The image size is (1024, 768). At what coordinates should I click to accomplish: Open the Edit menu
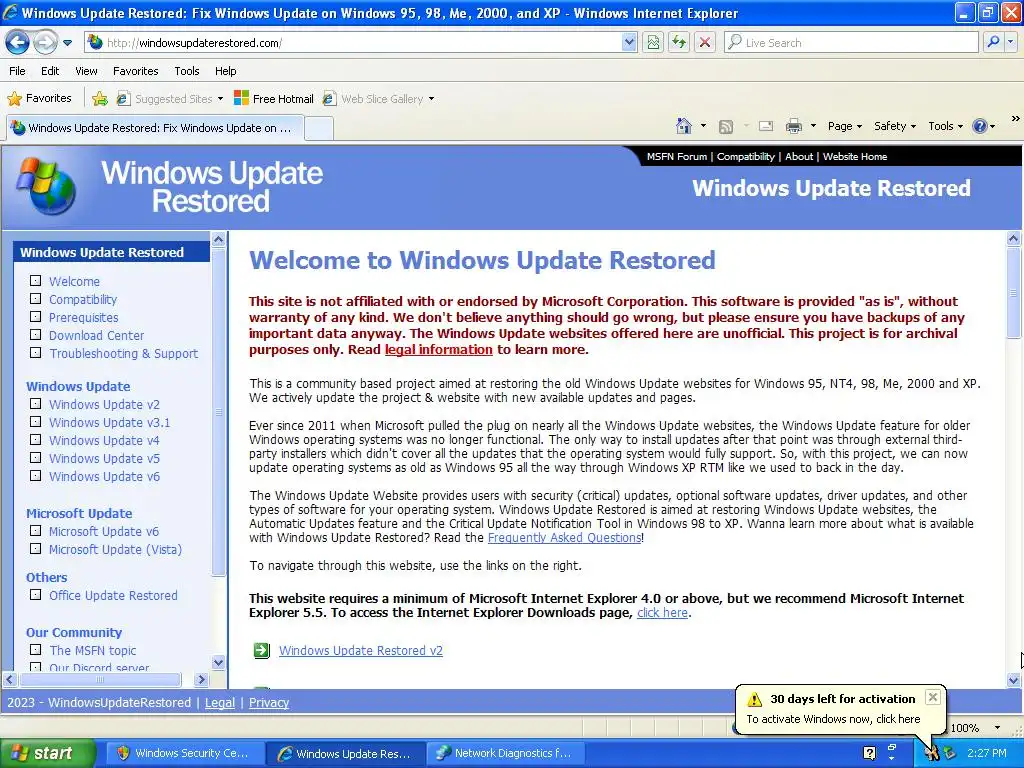[x=50, y=71]
